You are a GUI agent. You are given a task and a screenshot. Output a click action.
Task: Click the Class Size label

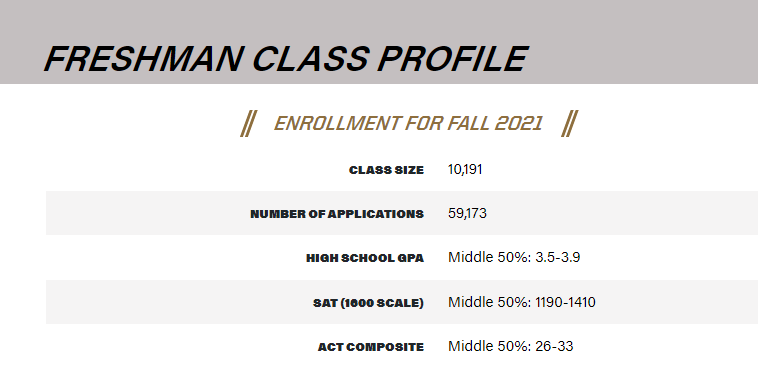point(386,170)
